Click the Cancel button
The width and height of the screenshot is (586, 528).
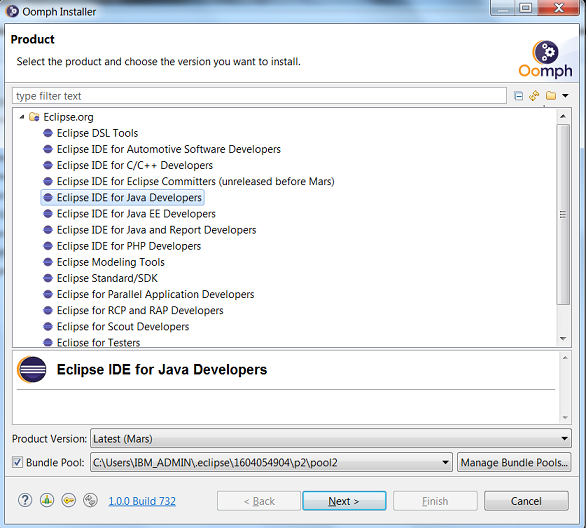click(x=526, y=501)
